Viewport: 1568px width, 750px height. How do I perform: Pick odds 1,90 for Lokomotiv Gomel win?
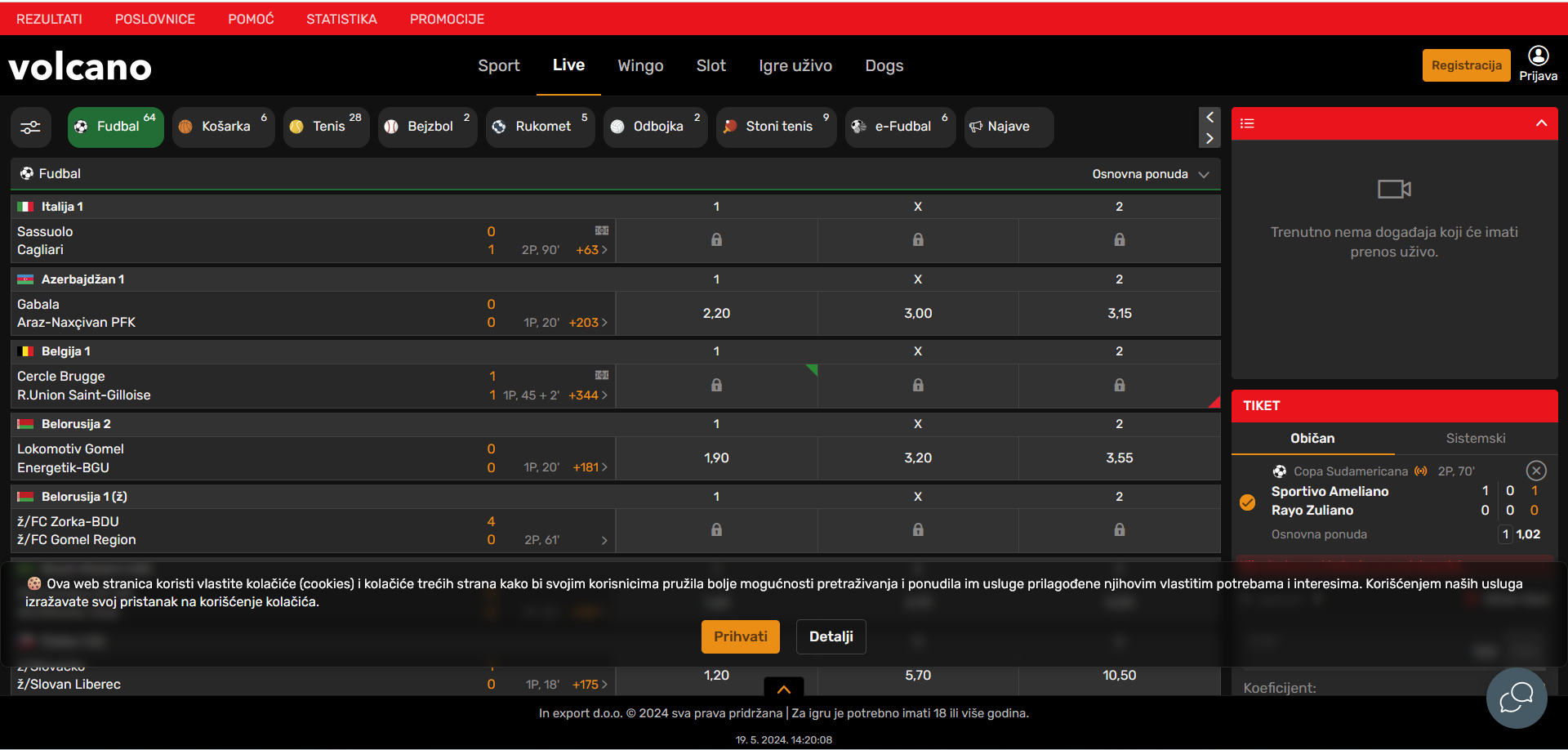pos(716,458)
